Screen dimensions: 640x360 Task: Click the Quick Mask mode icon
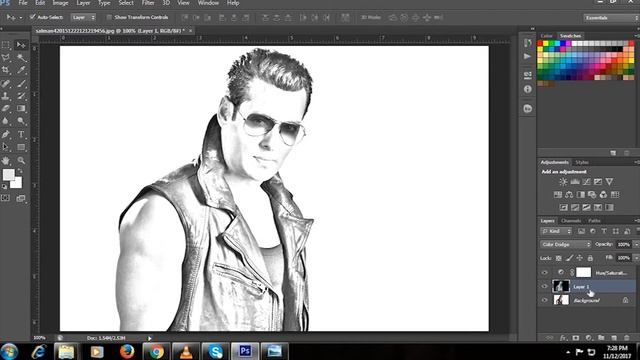click(6, 198)
